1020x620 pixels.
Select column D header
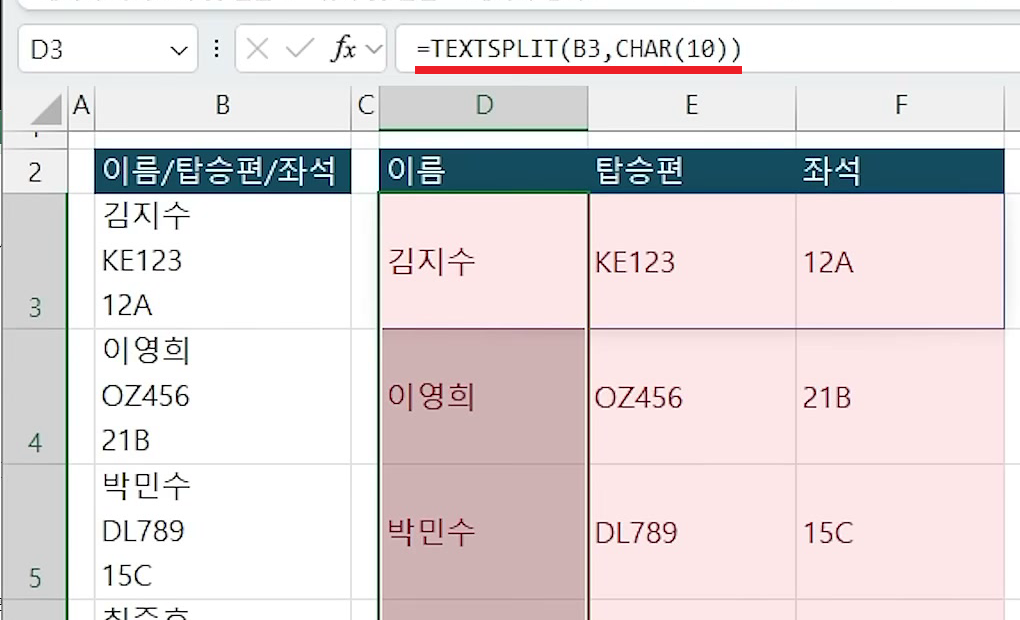pos(484,105)
